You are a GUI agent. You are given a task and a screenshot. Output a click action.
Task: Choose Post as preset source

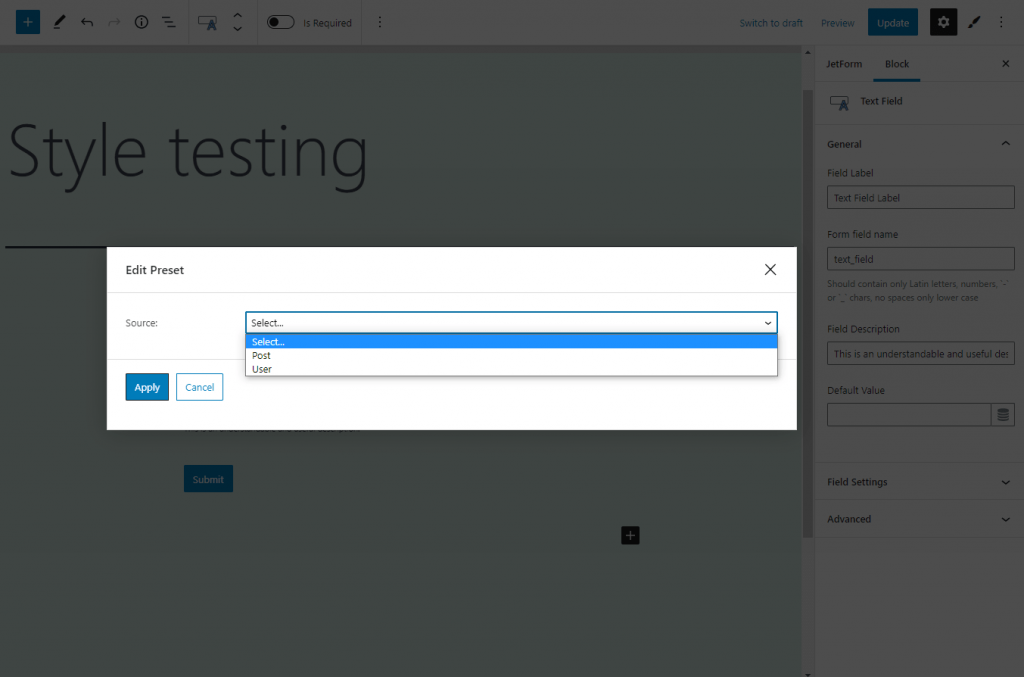511,355
